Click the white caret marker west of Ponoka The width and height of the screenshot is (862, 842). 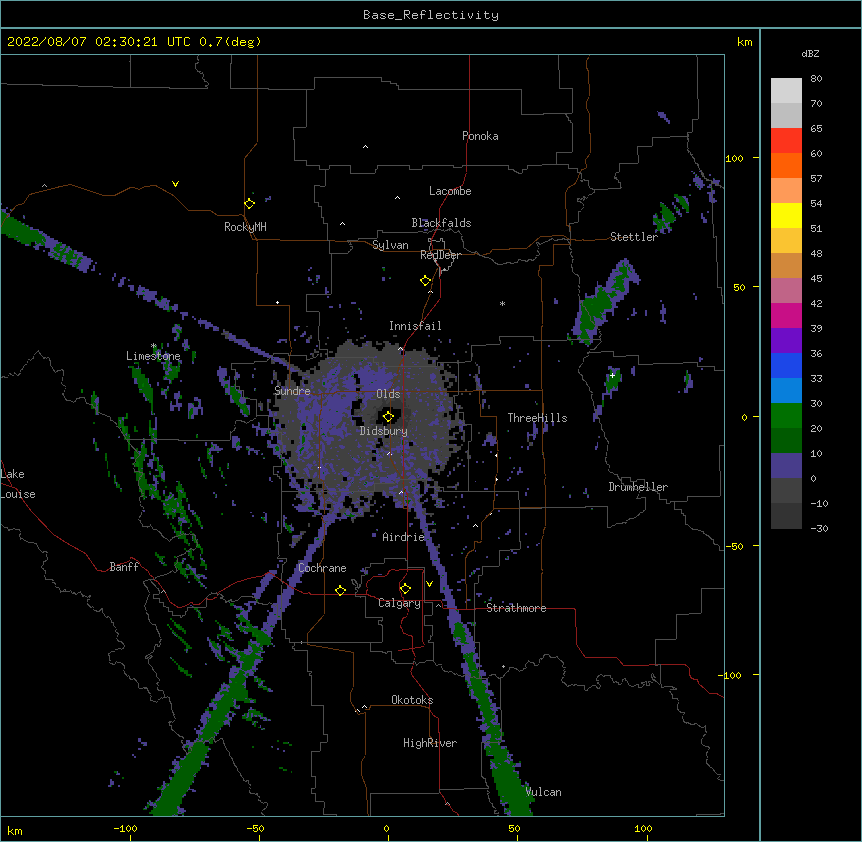(366, 147)
